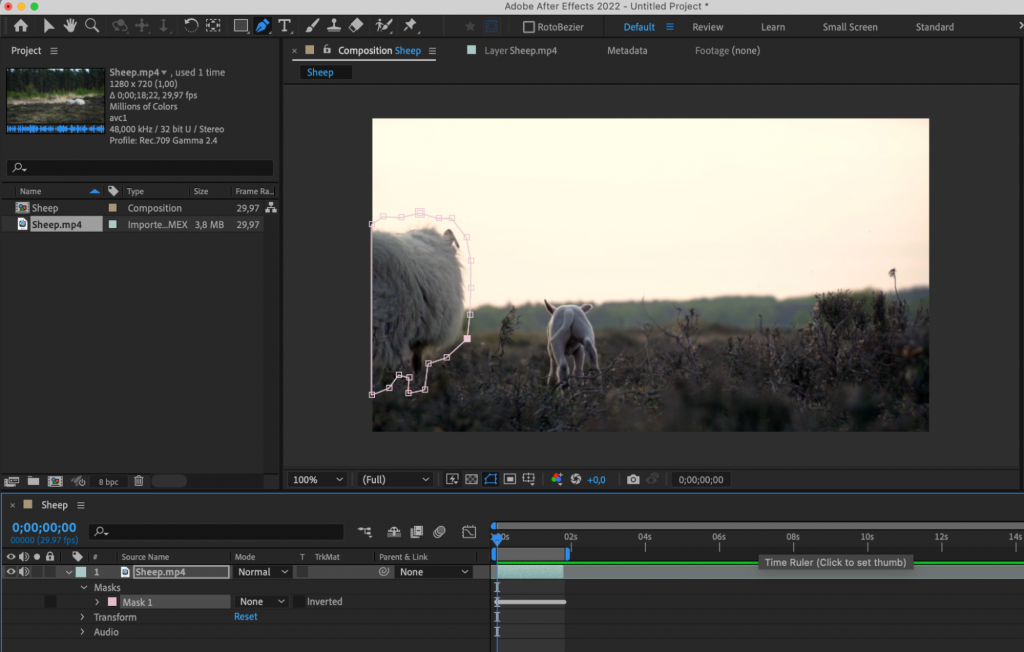The width and height of the screenshot is (1024, 652).
Task: Click the Reset link for Transform
Action: pyautogui.click(x=245, y=616)
